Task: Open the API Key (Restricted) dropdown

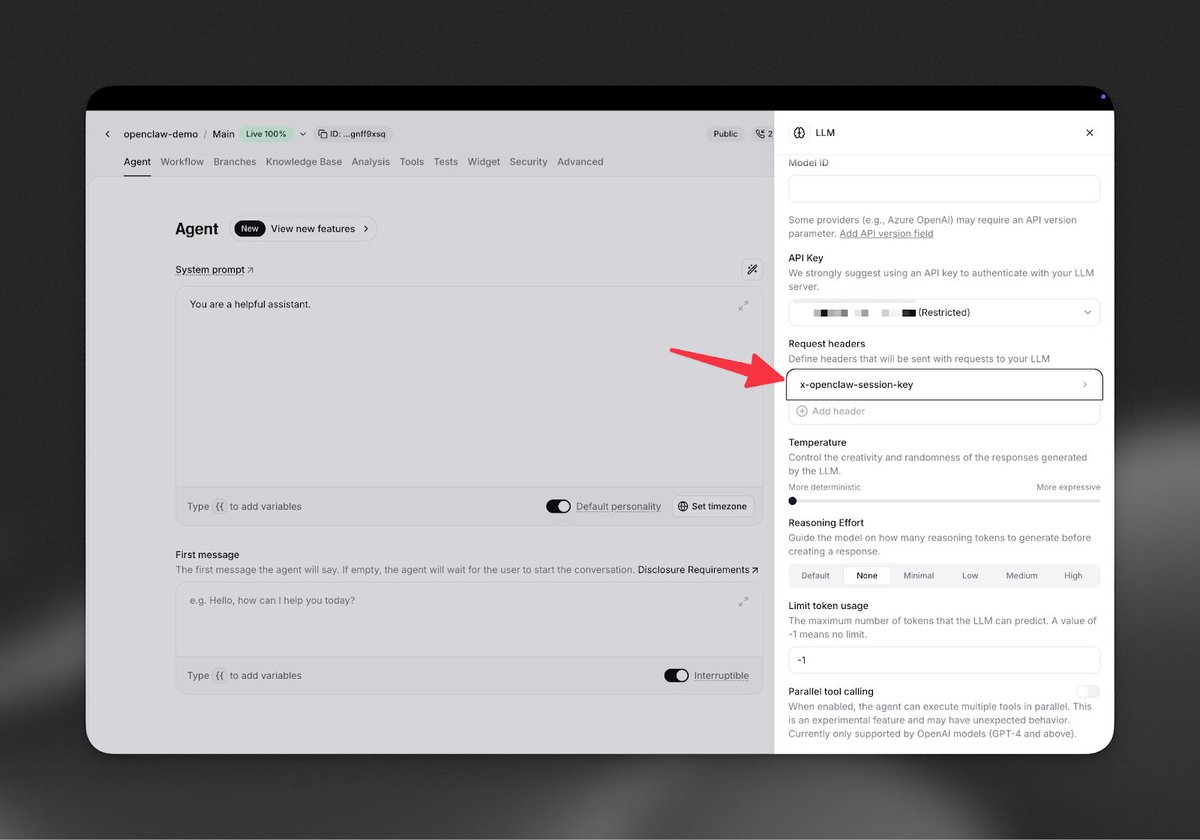Action: 944,313
